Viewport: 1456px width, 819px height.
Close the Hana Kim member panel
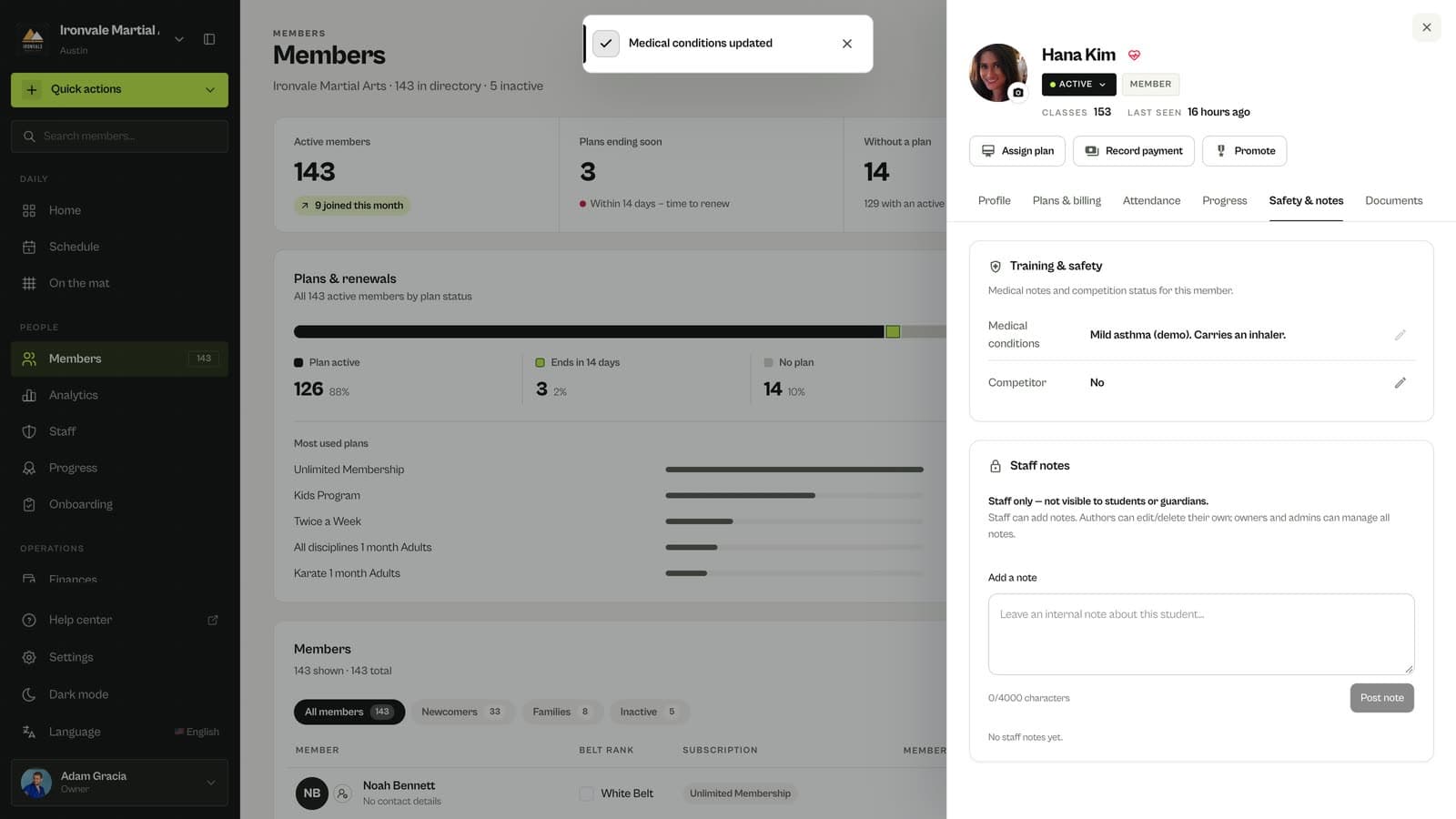click(1426, 27)
